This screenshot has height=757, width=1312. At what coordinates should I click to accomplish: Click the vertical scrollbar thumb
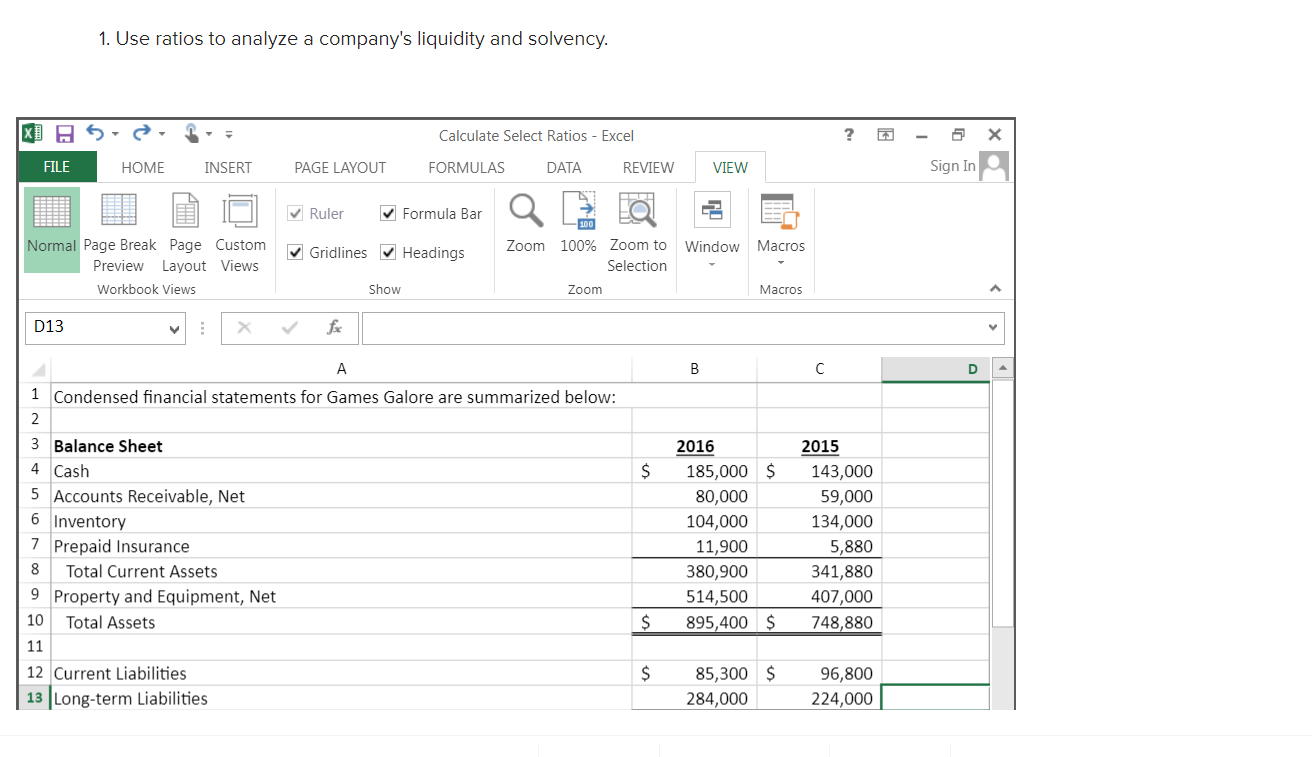(x=1002, y=503)
